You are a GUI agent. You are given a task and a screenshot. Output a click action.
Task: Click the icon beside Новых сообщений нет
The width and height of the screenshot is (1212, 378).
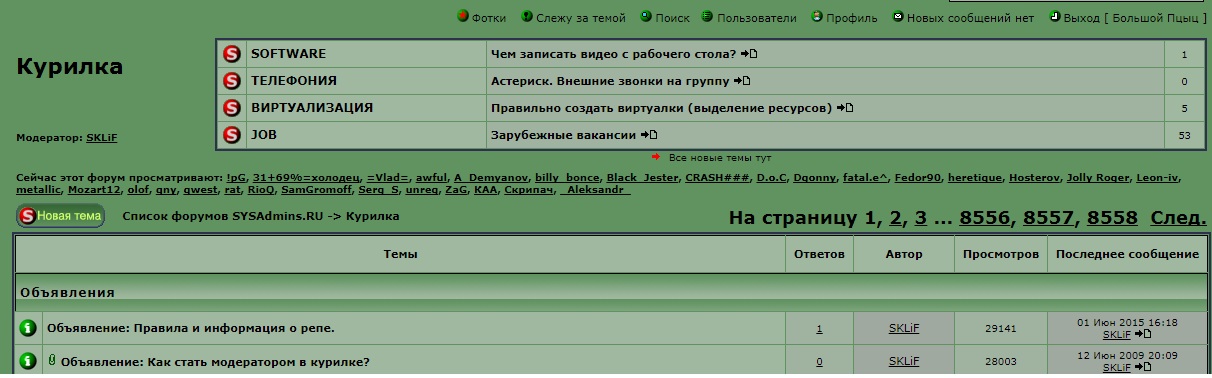point(898,17)
